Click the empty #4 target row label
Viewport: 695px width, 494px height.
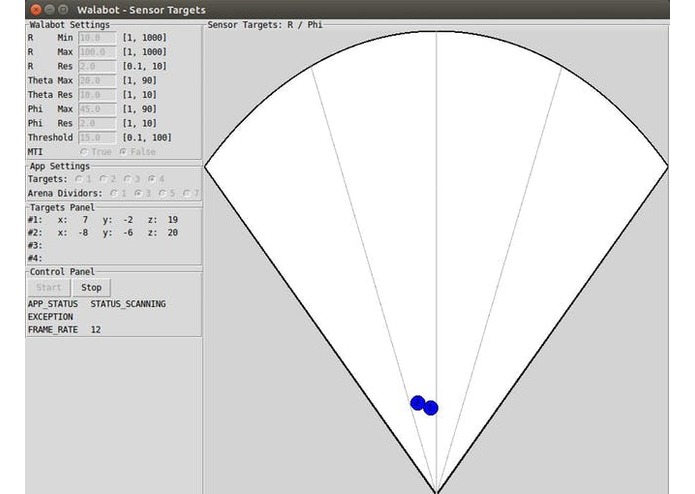pos(35,258)
